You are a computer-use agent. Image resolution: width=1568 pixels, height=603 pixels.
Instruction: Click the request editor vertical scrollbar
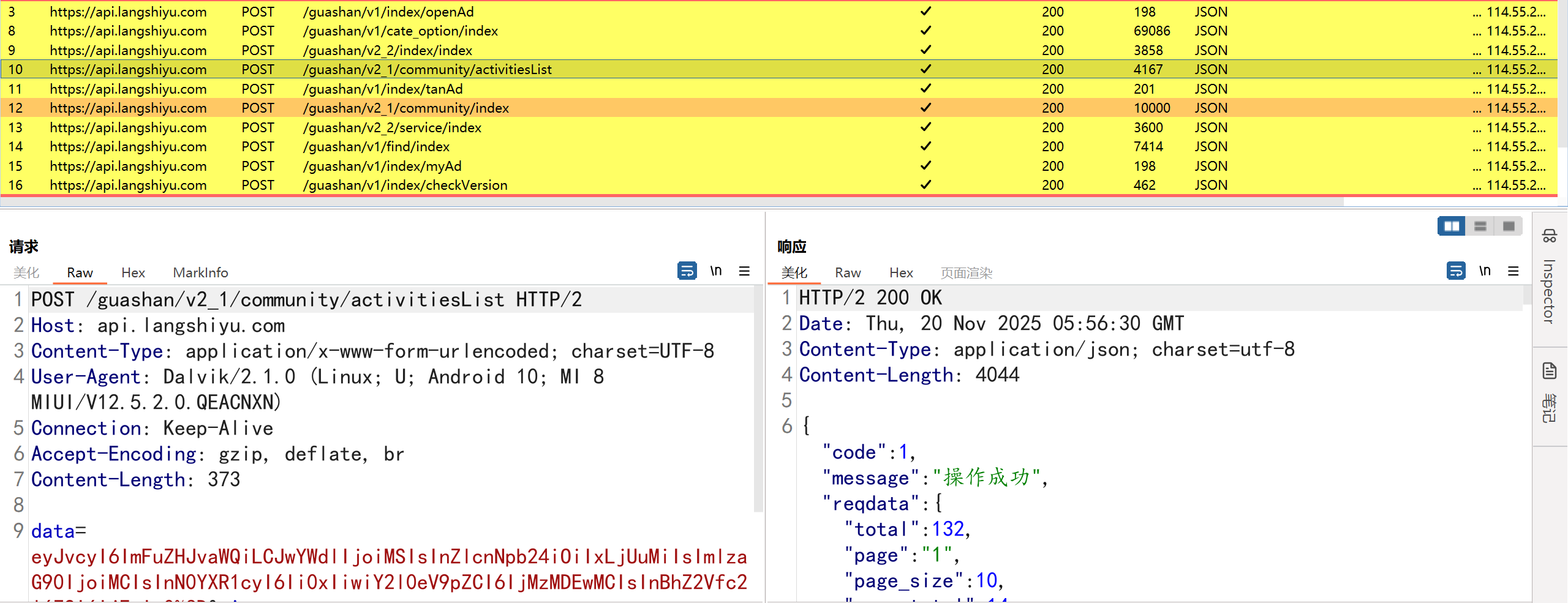point(758,398)
